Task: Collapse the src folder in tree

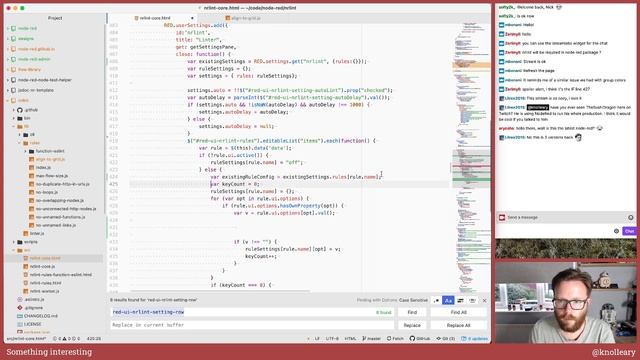Action: click(x=13, y=250)
